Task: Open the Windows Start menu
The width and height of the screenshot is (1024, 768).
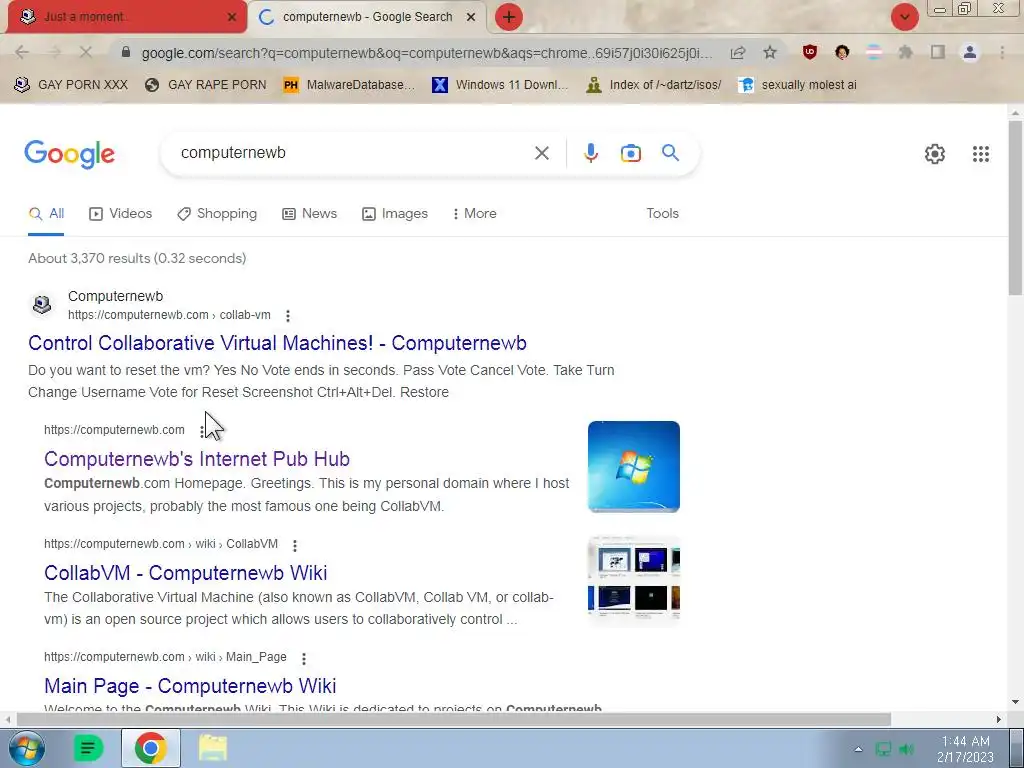Action: [x=27, y=748]
